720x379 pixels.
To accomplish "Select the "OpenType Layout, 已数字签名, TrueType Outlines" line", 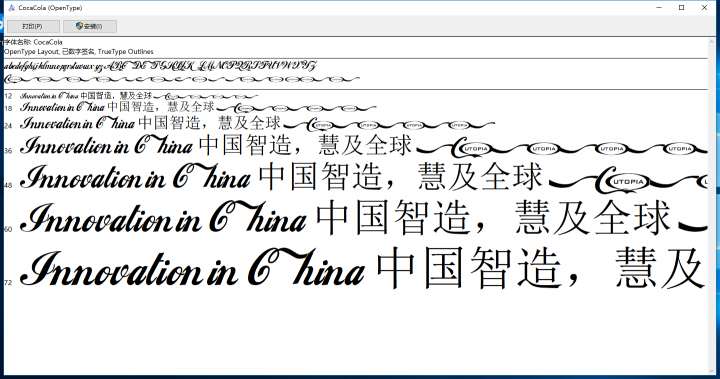I will (x=79, y=51).
